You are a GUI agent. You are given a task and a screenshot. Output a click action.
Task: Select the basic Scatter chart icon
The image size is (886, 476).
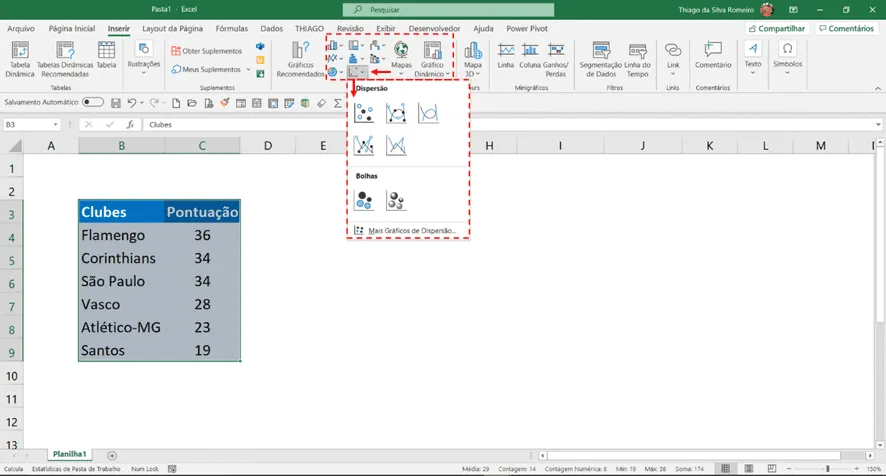coord(363,114)
